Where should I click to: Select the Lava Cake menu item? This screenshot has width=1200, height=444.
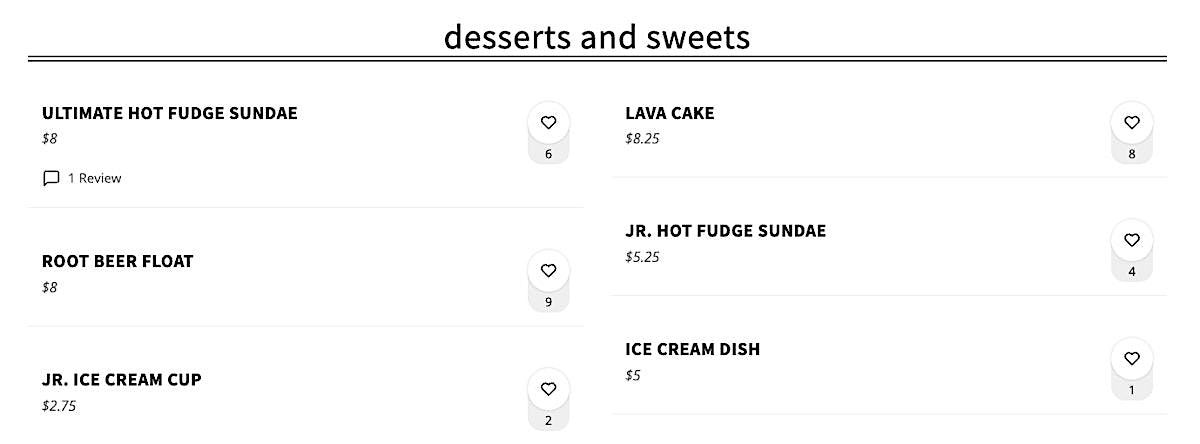670,113
